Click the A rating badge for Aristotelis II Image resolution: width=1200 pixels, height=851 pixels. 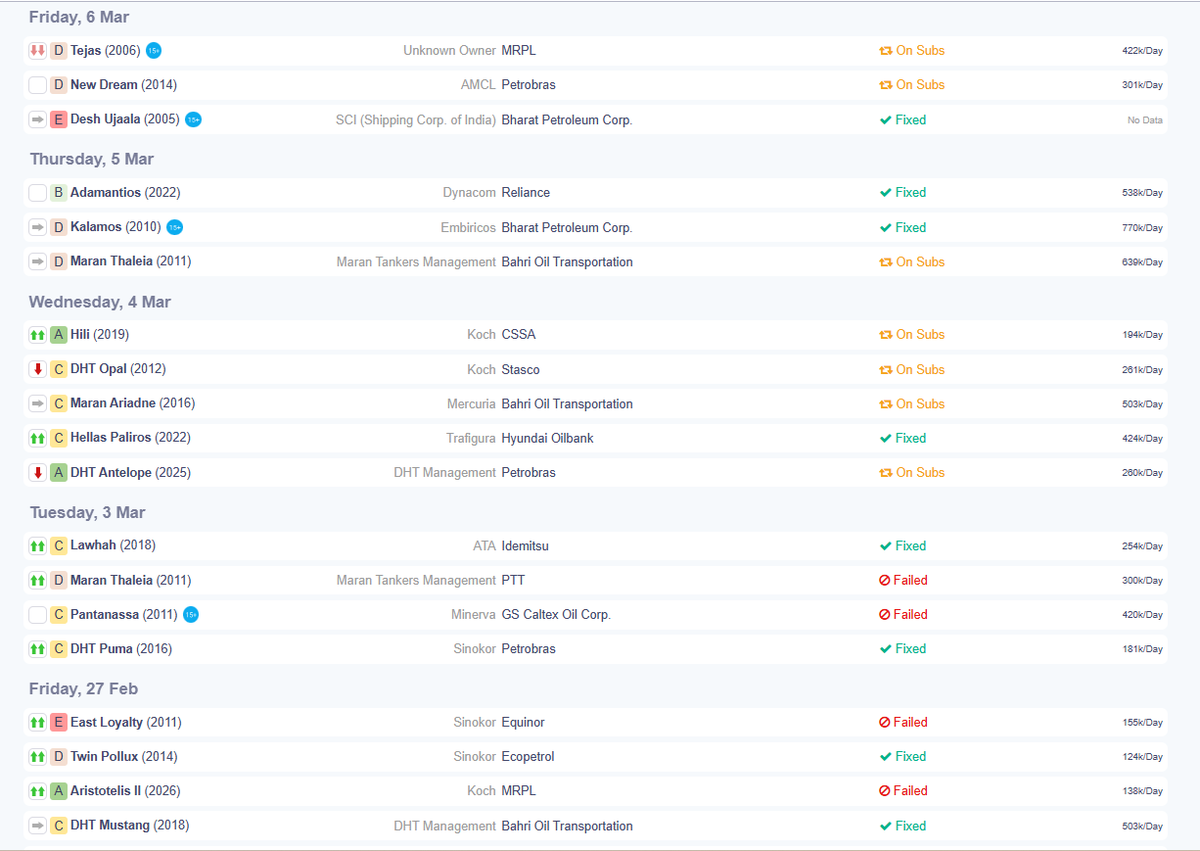[x=59, y=791]
